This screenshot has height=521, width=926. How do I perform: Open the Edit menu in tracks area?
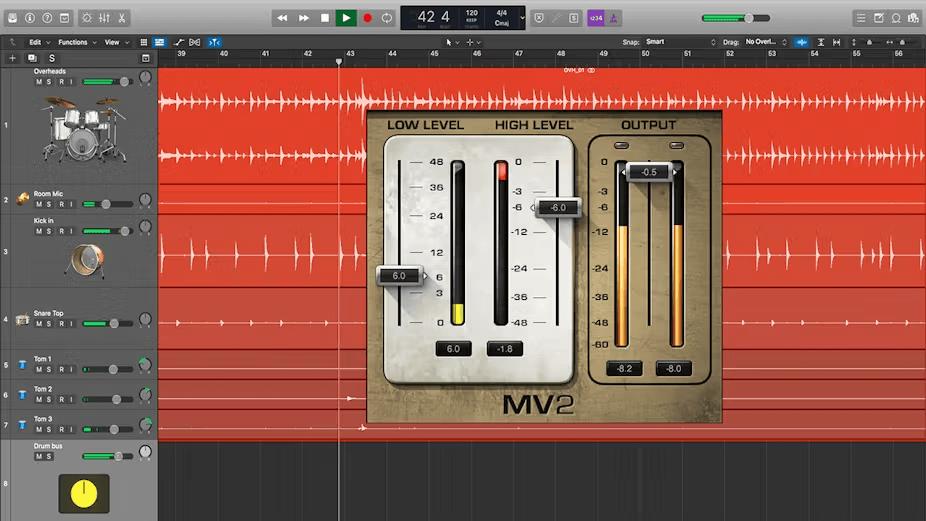pyautogui.click(x=38, y=42)
